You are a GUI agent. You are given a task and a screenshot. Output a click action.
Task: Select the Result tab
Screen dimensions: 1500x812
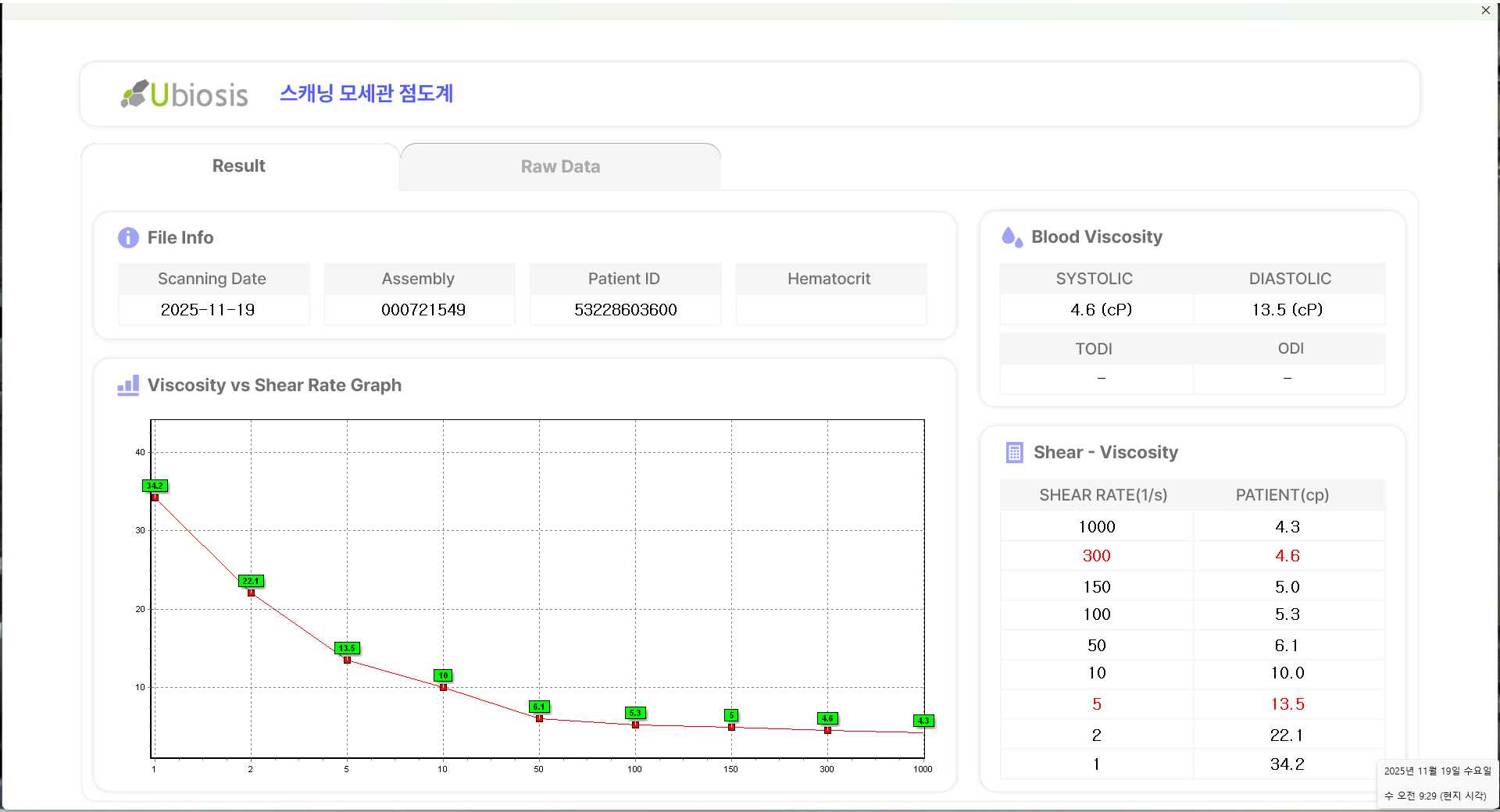(239, 166)
